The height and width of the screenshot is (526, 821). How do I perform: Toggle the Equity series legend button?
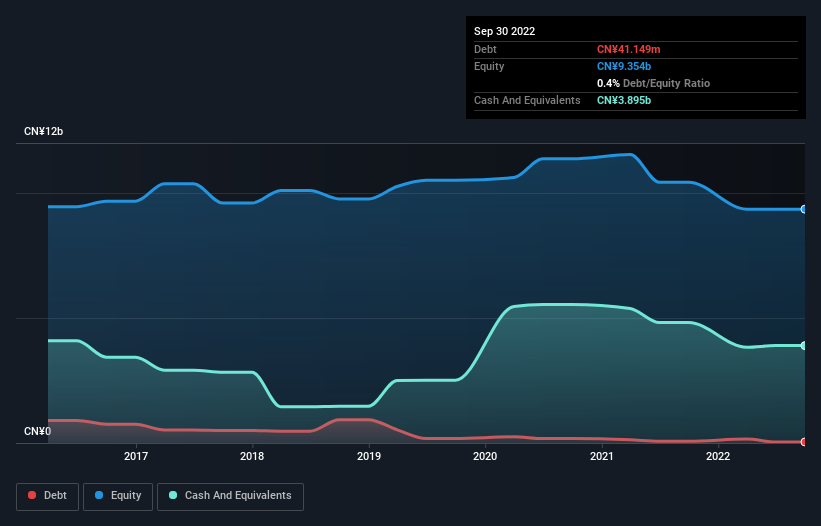click(118, 496)
